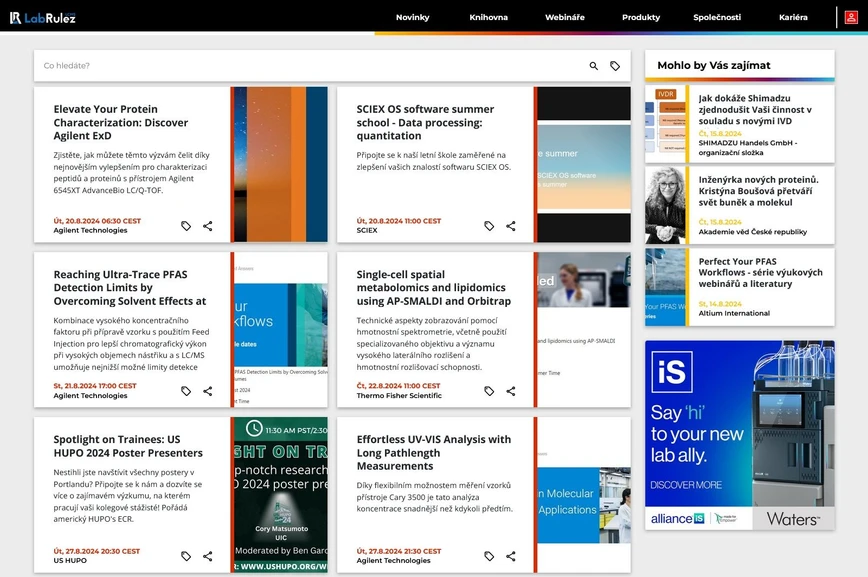
Task: Open the Knihovna menu
Action: [488, 17]
